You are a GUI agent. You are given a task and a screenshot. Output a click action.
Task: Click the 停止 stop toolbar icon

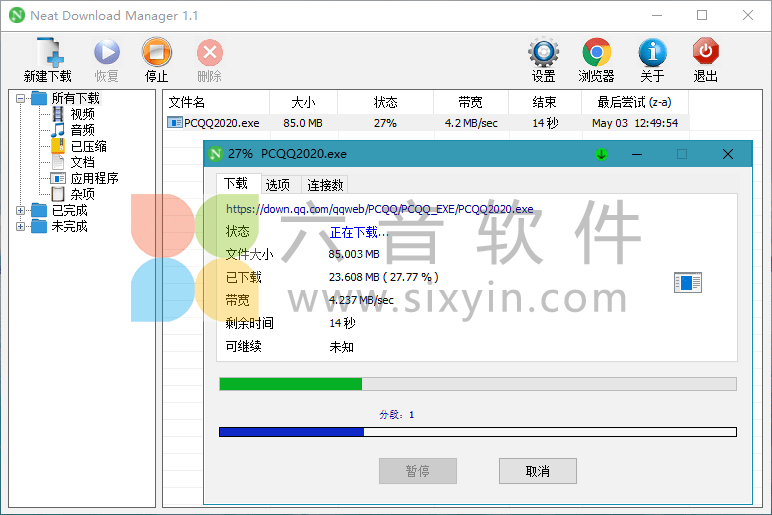(x=157, y=52)
